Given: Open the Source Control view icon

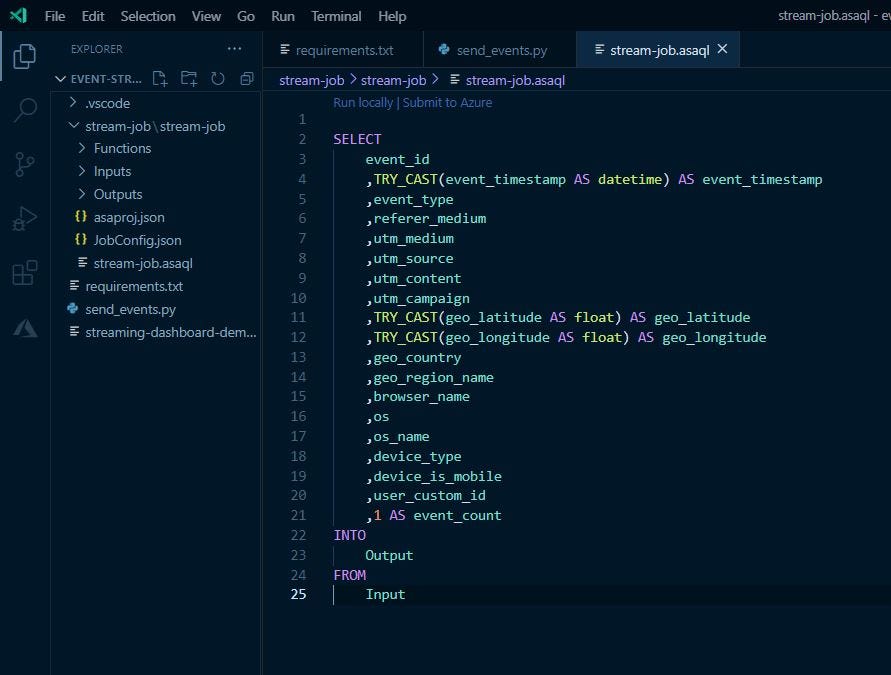Looking at the screenshot, I should click(25, 164).
